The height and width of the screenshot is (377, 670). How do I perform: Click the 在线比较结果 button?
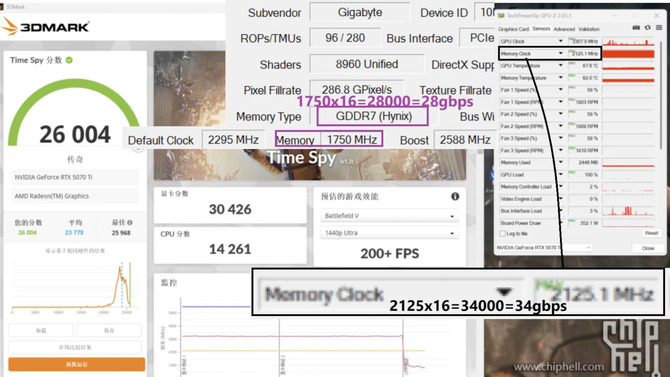click(75, 347)
